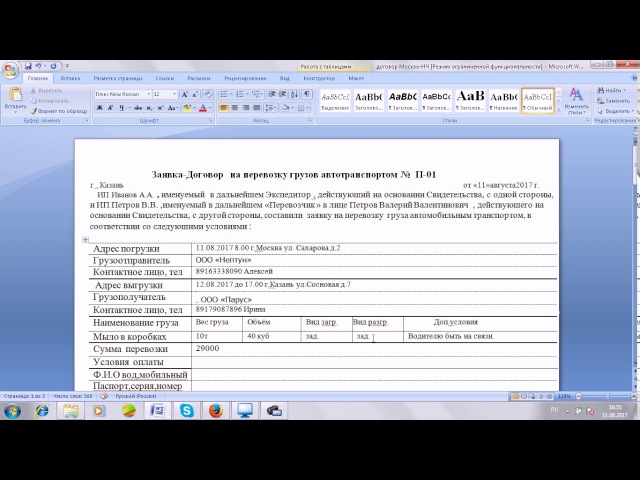Select align text left
Viewport: 640px width, 480px height.
coord(224,108)
